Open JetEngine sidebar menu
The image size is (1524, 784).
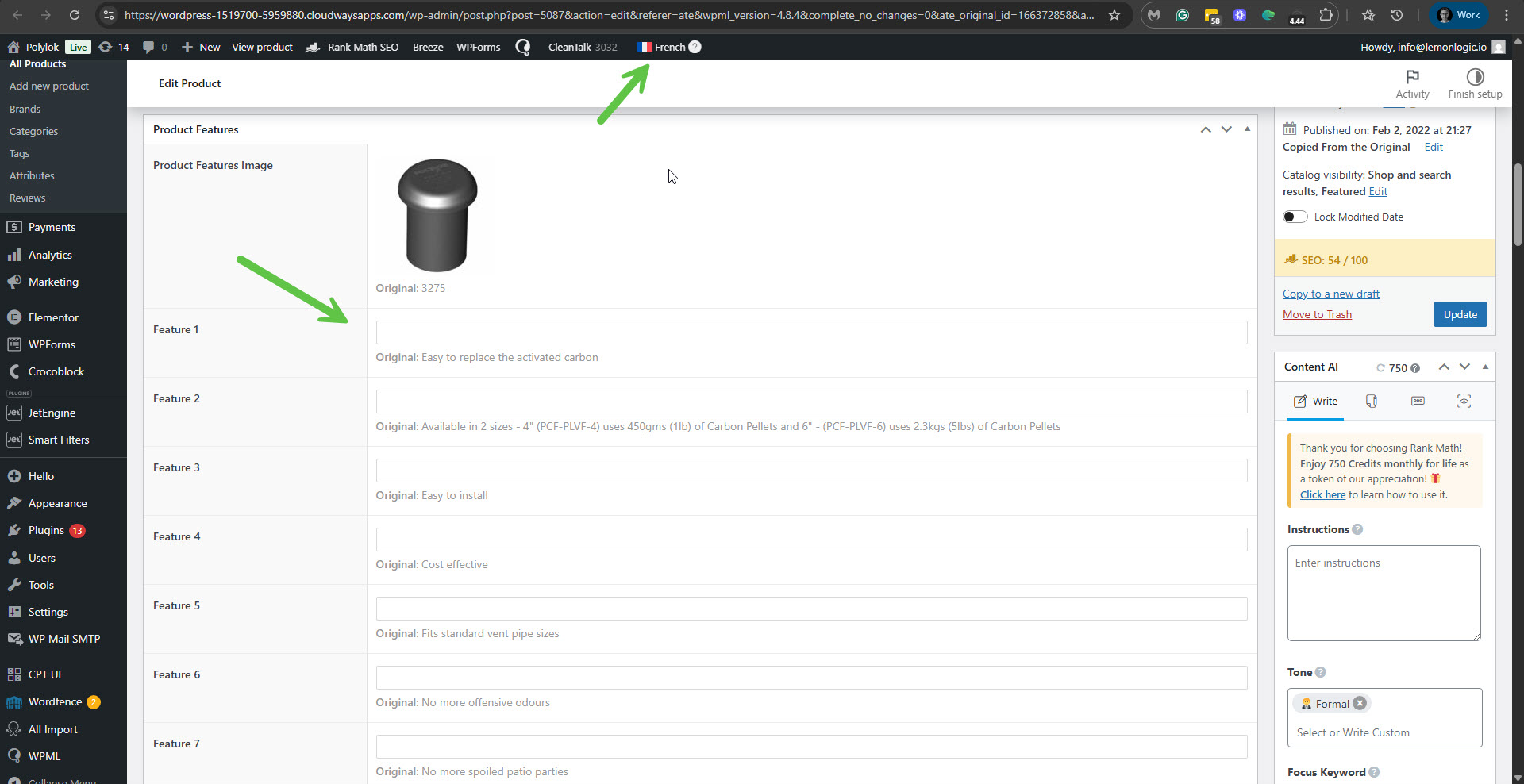(x=52, y=413)
